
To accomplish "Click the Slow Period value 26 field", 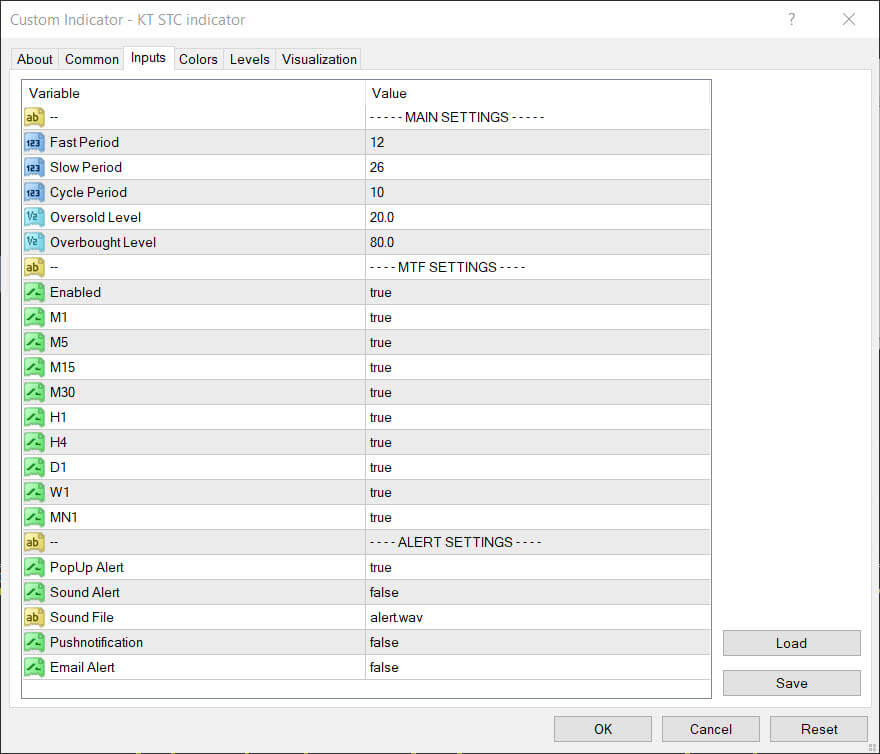I will pyautogui.click(x=538, y=167).
